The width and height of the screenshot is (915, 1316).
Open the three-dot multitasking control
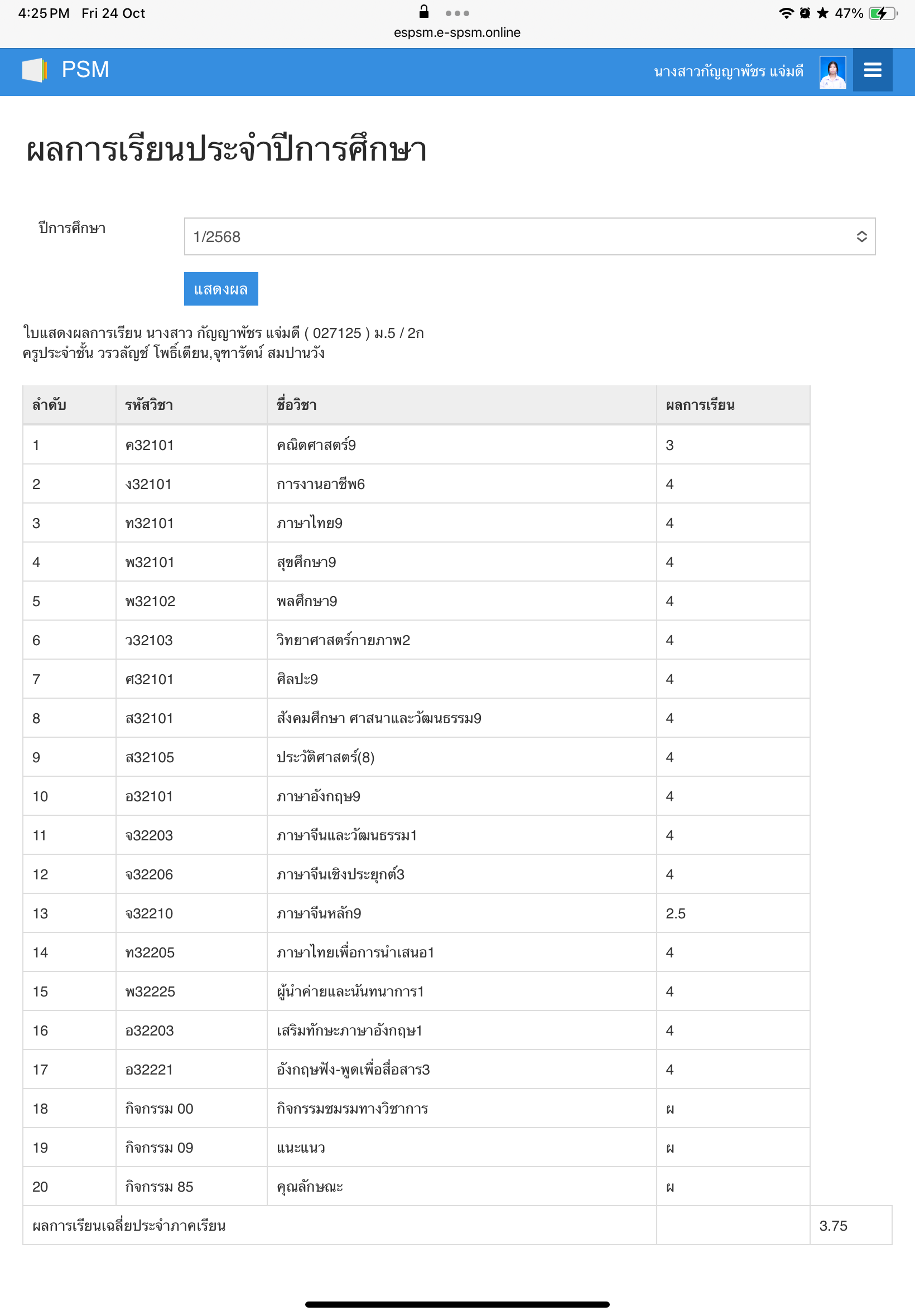point(457,13)
